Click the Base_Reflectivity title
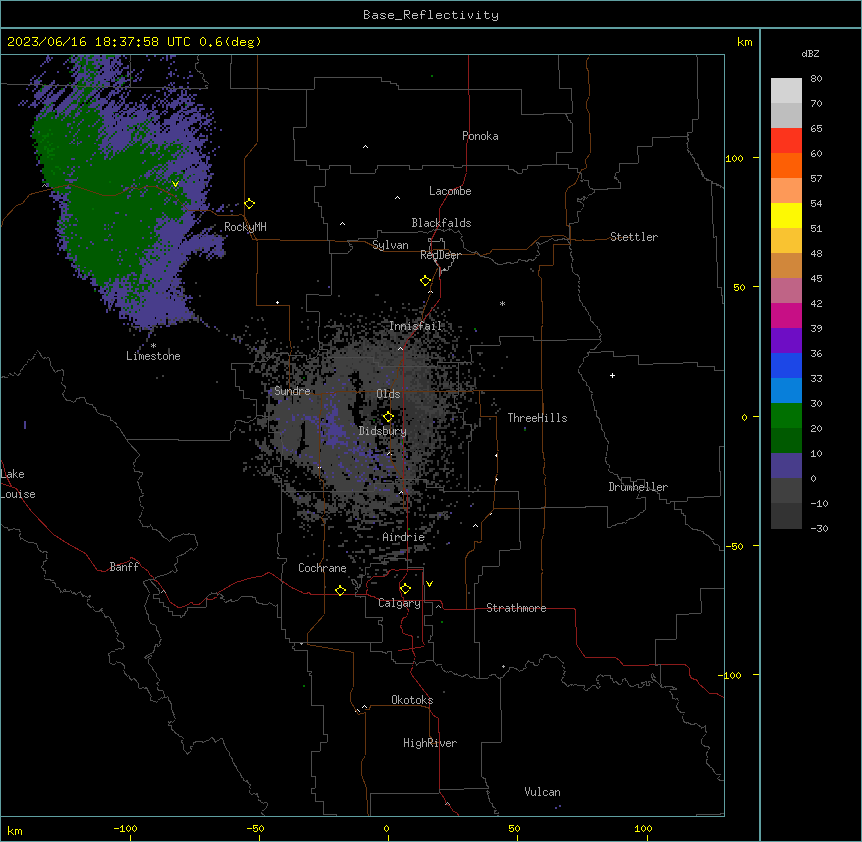 [x=431, y=15]
